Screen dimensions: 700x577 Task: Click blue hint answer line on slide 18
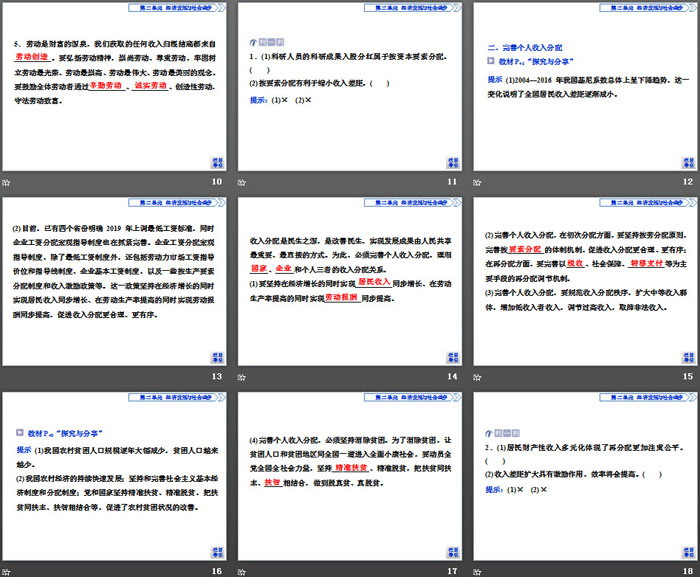tap(516, 489)
